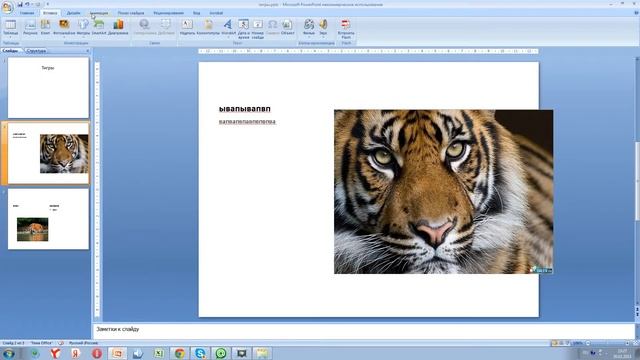Screen dimensions: 640x360
Task: Insert a text box with Надпись
Action: pyautogui.click(x=187, y=27)
